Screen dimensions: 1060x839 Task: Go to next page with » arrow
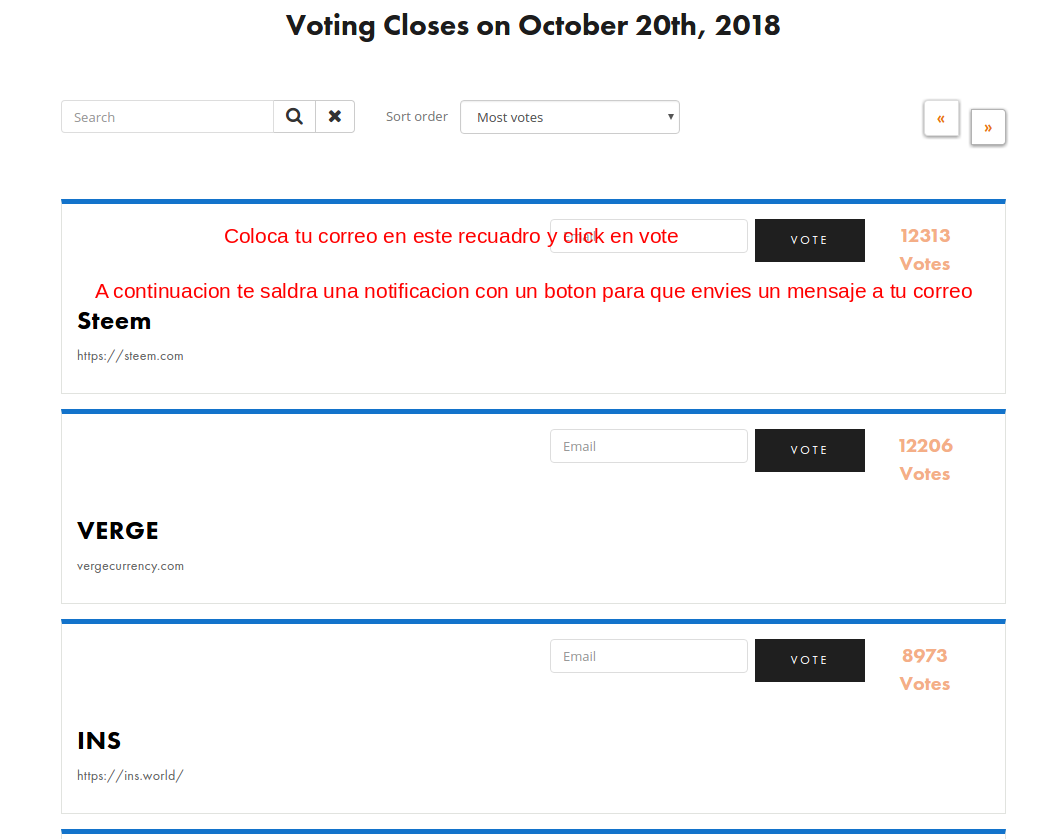pyautogui.click(x=988, y=127)
